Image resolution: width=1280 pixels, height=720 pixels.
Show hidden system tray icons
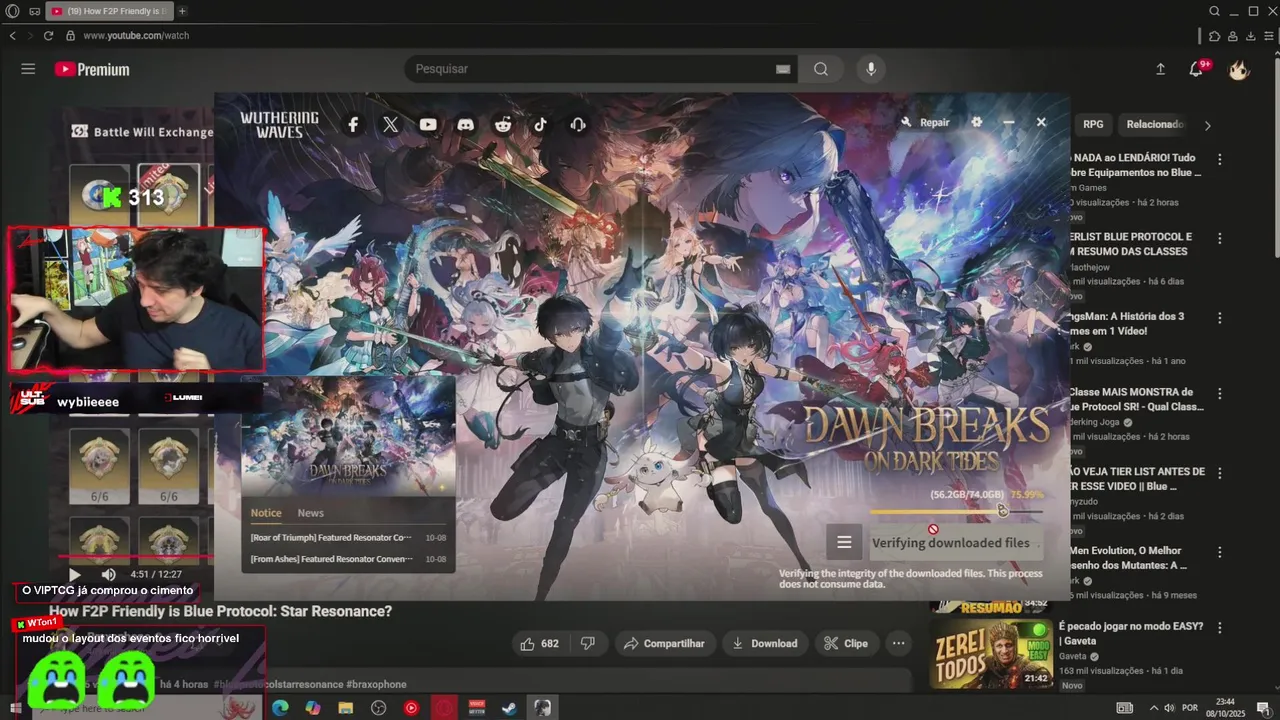(x=1154, y=708)
